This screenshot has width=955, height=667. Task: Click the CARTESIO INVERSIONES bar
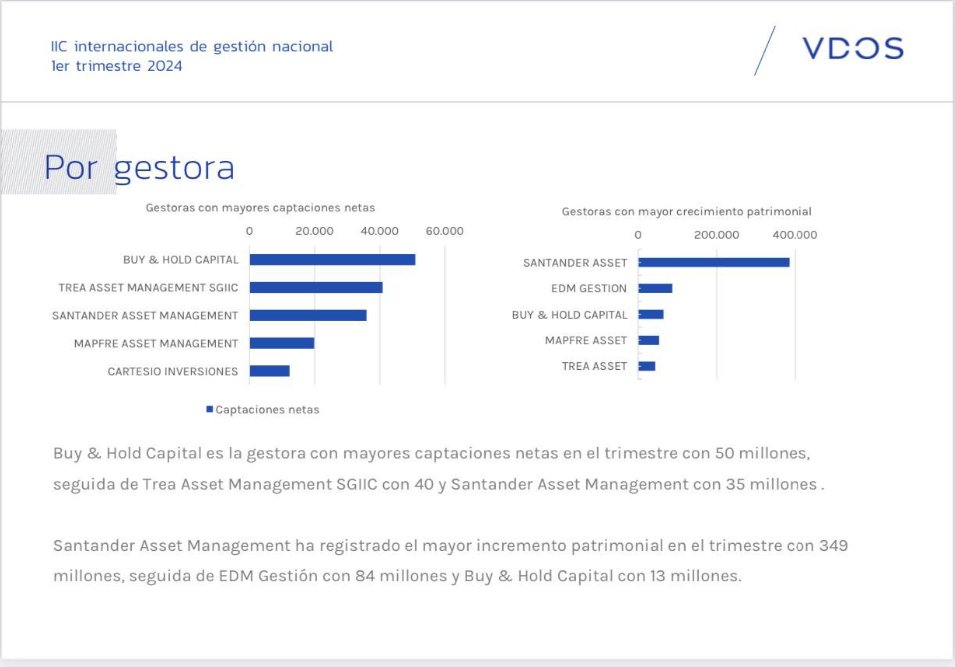(x=270, y=371)
